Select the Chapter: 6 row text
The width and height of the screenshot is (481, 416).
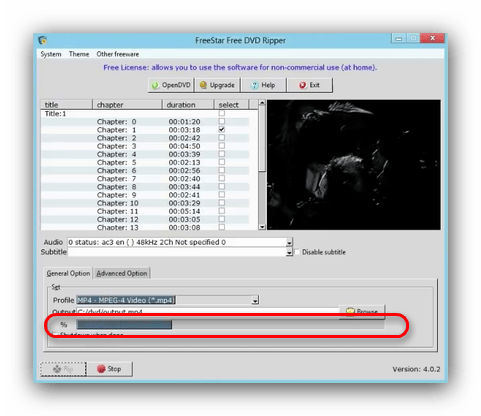tap(116, 171)
